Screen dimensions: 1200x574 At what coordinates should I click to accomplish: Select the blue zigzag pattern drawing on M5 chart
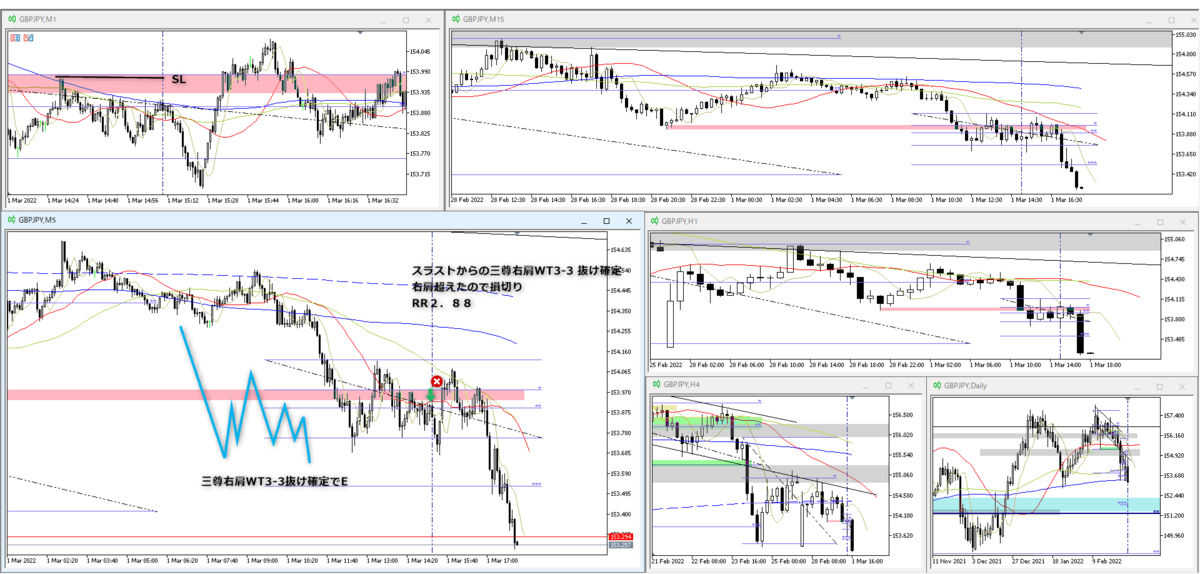(244, 394)
